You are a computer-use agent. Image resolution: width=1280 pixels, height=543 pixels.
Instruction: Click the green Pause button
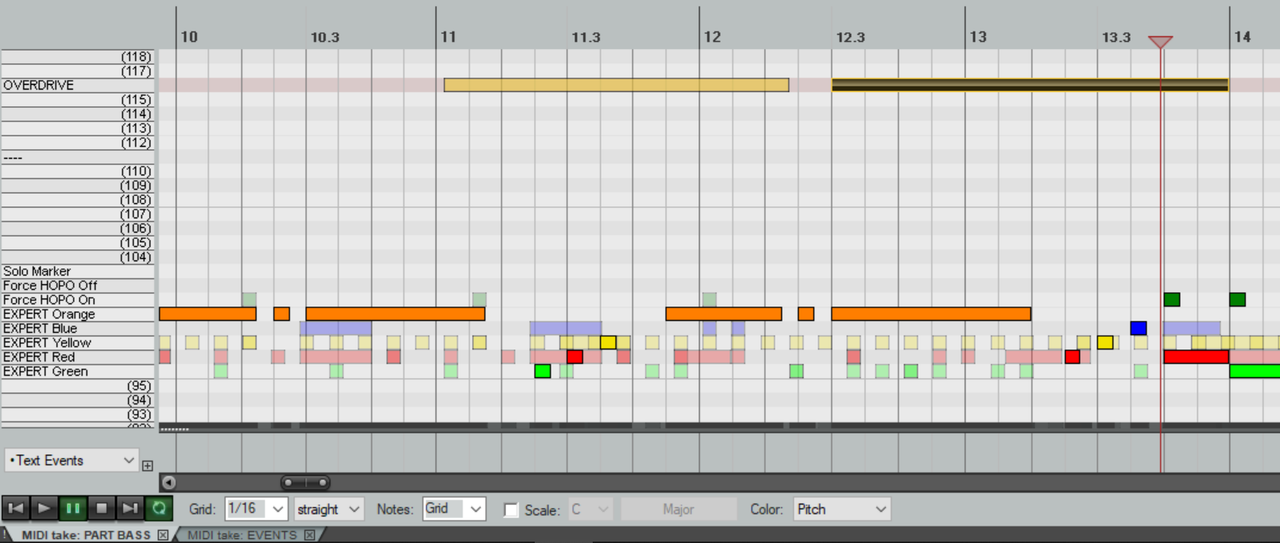pos(73,508)
